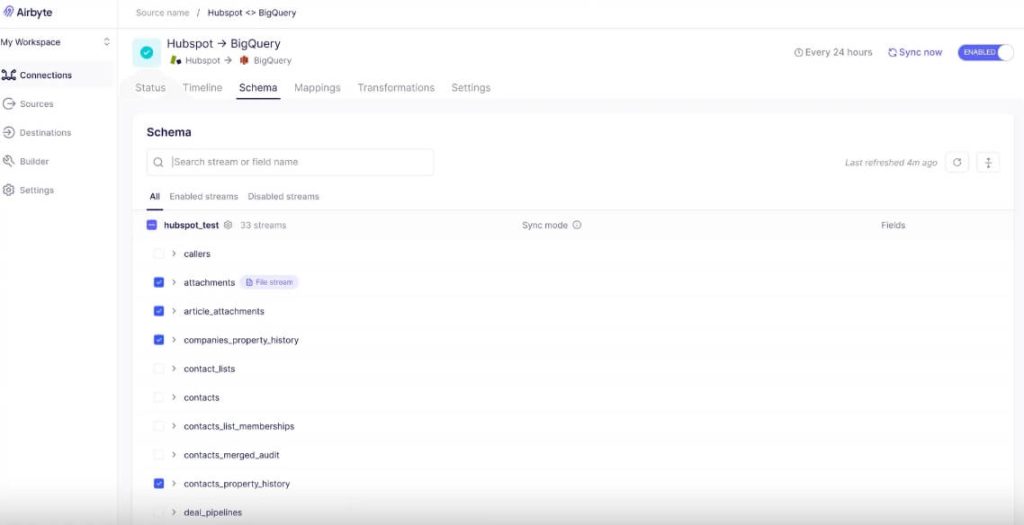Click the BigQuery destination logo icon

coord(244,60)
